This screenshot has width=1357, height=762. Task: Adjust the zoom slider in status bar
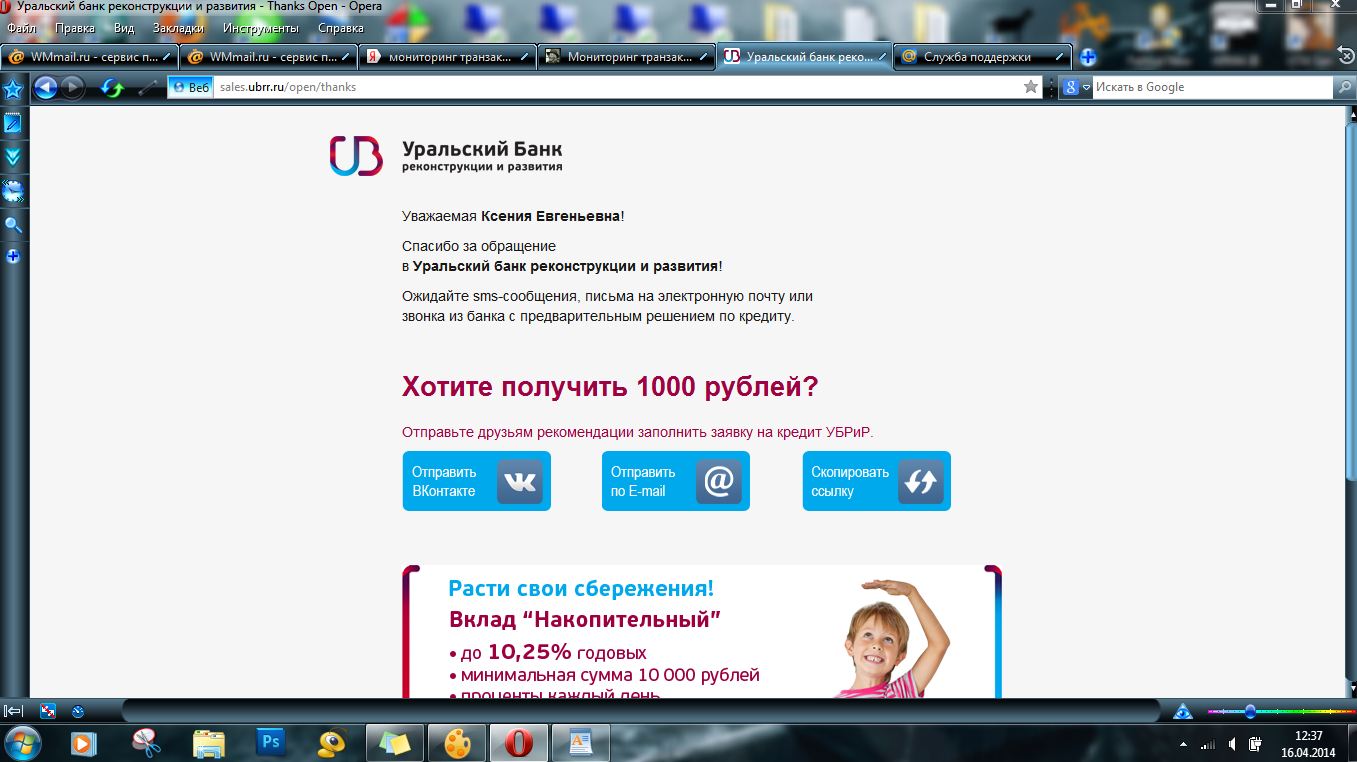[1252, 711]
